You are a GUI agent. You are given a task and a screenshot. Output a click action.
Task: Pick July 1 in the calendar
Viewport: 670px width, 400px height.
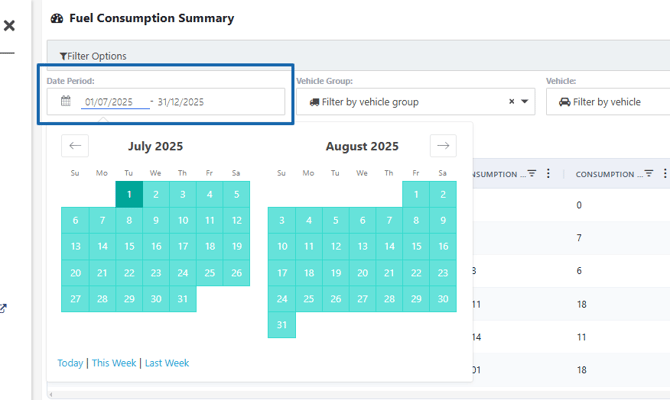(x=129, y=194)
